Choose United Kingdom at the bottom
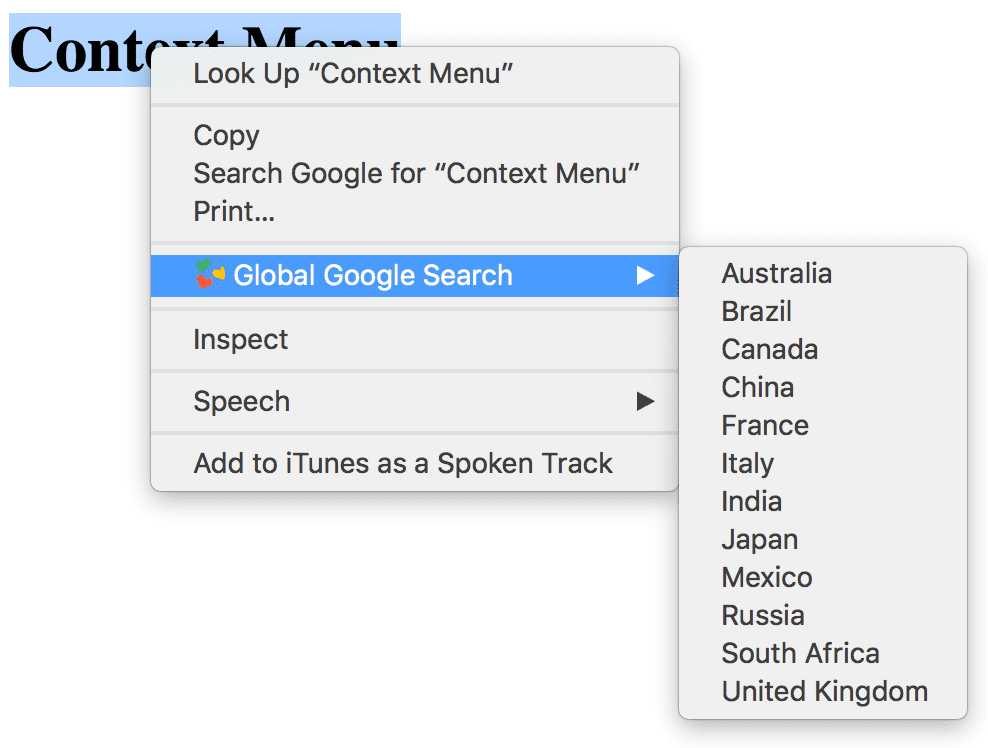The image size is (988, 748). pyautogui.click(x=824, y=691)
